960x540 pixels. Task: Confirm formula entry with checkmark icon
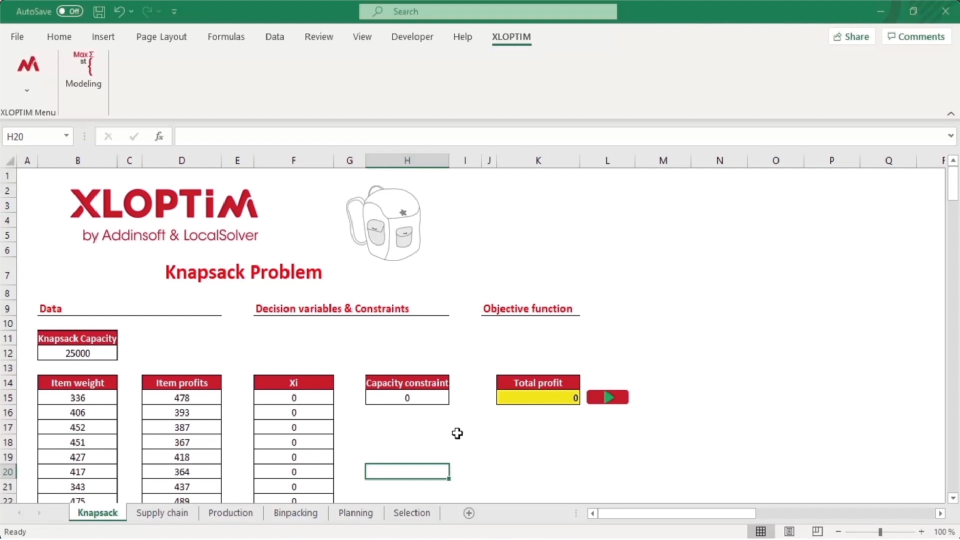point(133,137)
